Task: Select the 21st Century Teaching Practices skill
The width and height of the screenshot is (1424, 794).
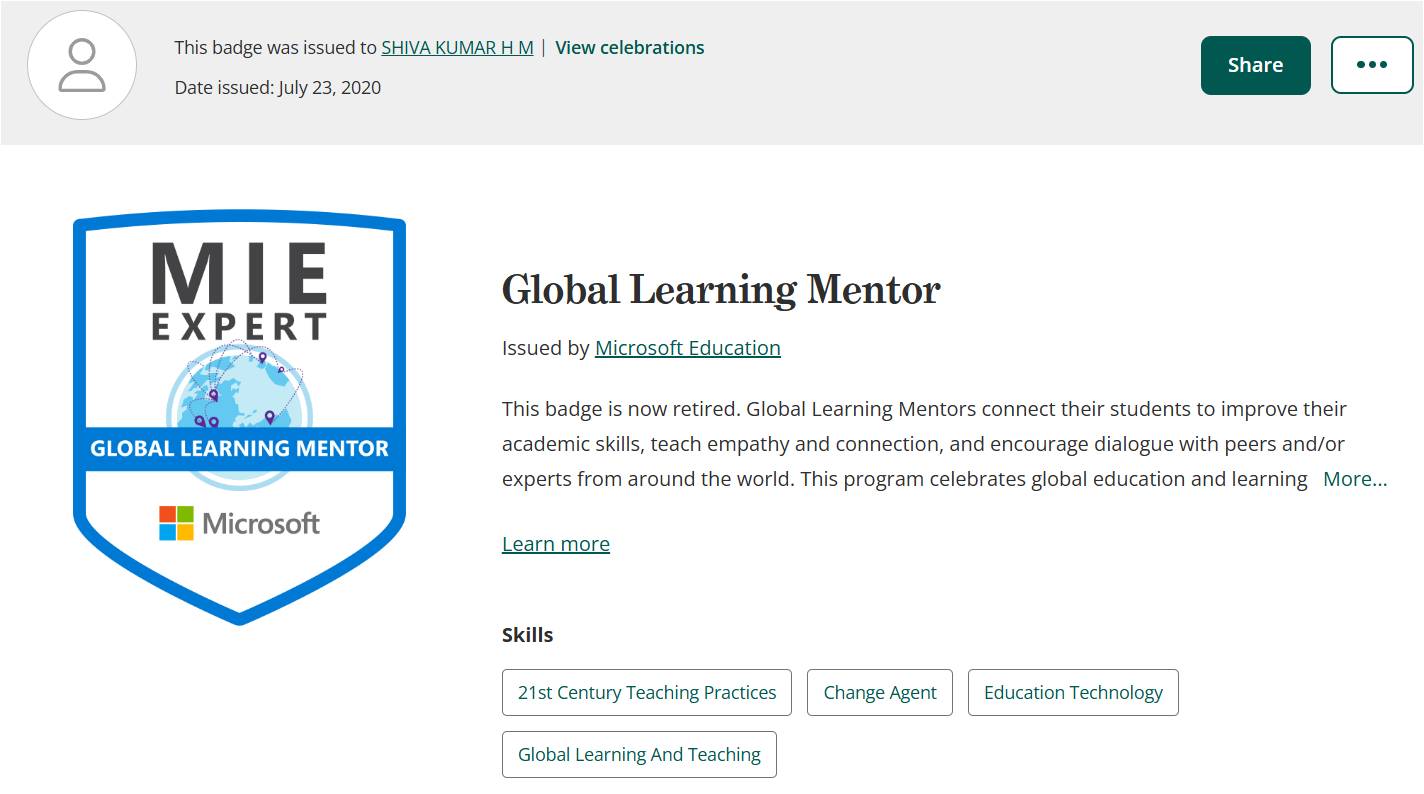Action: pyautogui.click(x=647, y=692)
